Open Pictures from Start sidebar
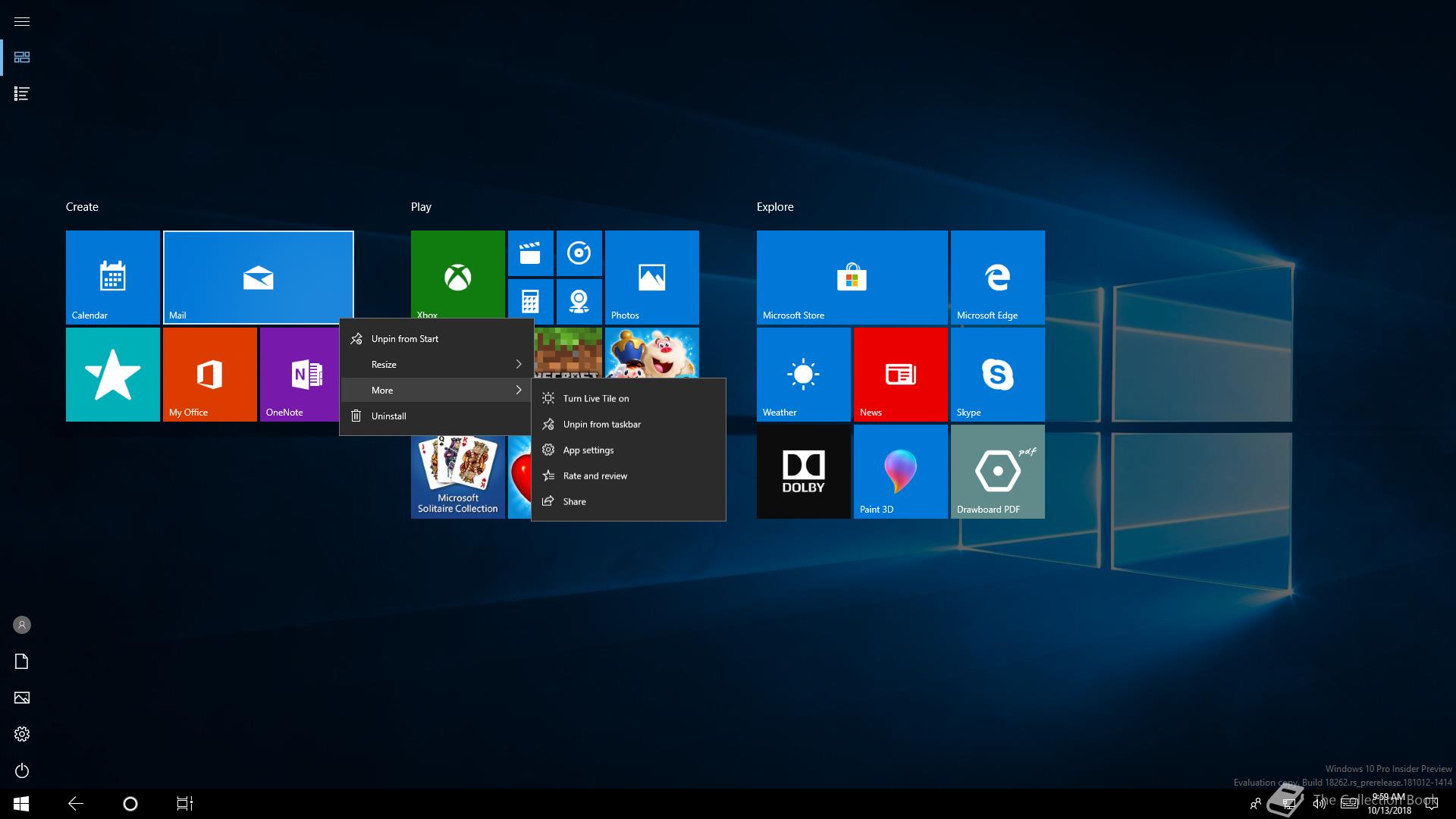The image size is (1456, 819). click(22, 698)
